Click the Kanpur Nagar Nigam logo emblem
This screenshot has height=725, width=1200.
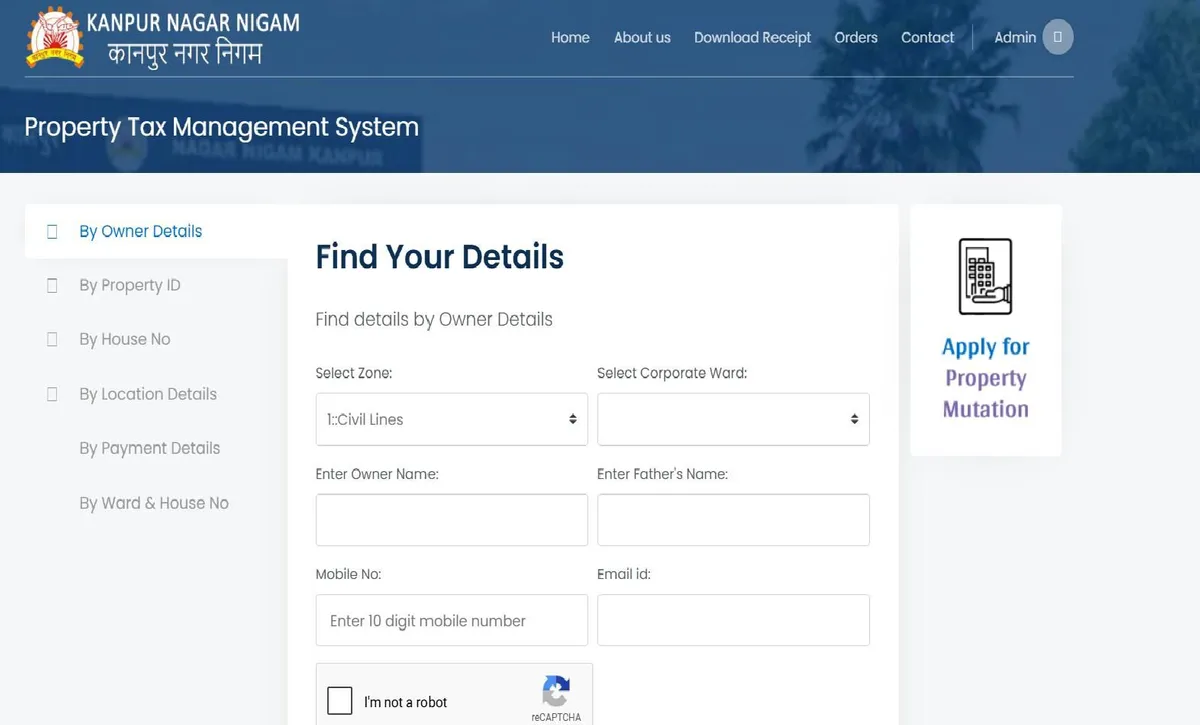pyautogui.click(x=55, y=38)
